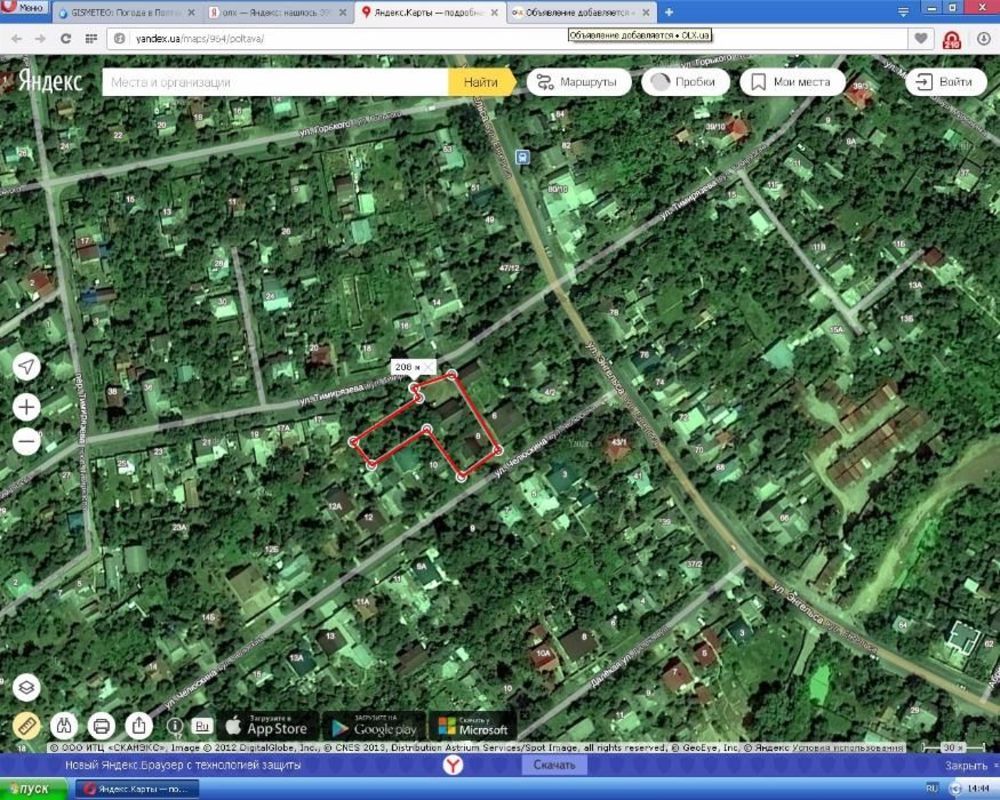
Task: Close the 208 м distance label
Action: (429, 367)
